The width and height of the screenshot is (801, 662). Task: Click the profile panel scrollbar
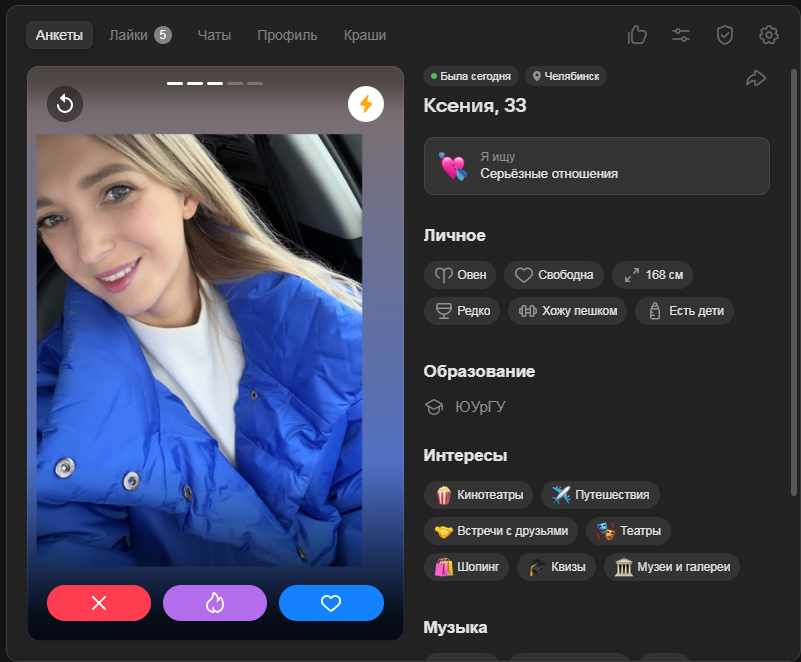793,282
